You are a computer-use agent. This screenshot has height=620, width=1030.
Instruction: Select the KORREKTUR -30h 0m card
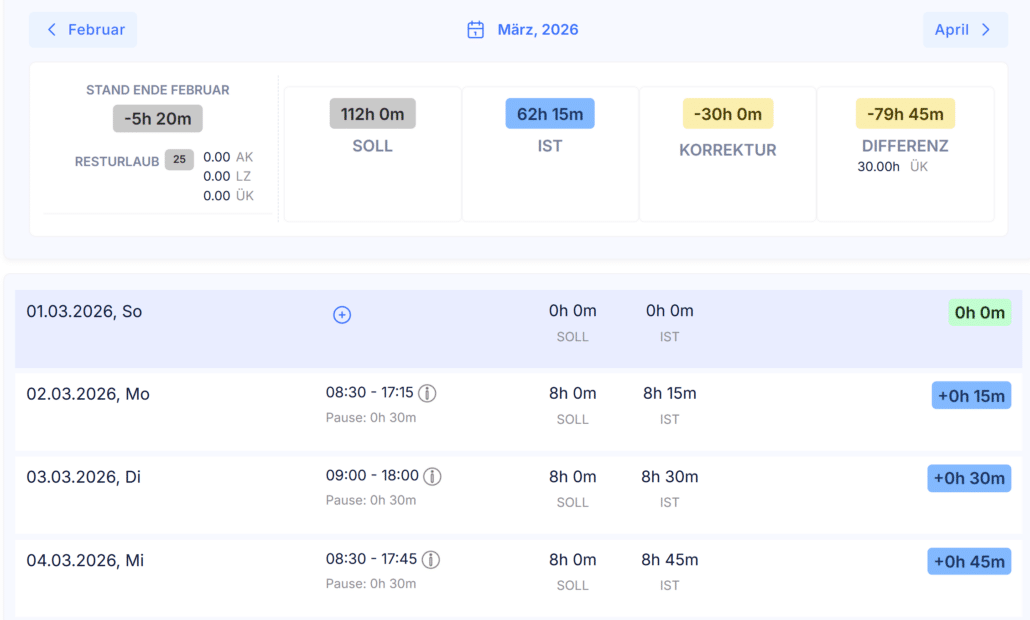(728, 154)
